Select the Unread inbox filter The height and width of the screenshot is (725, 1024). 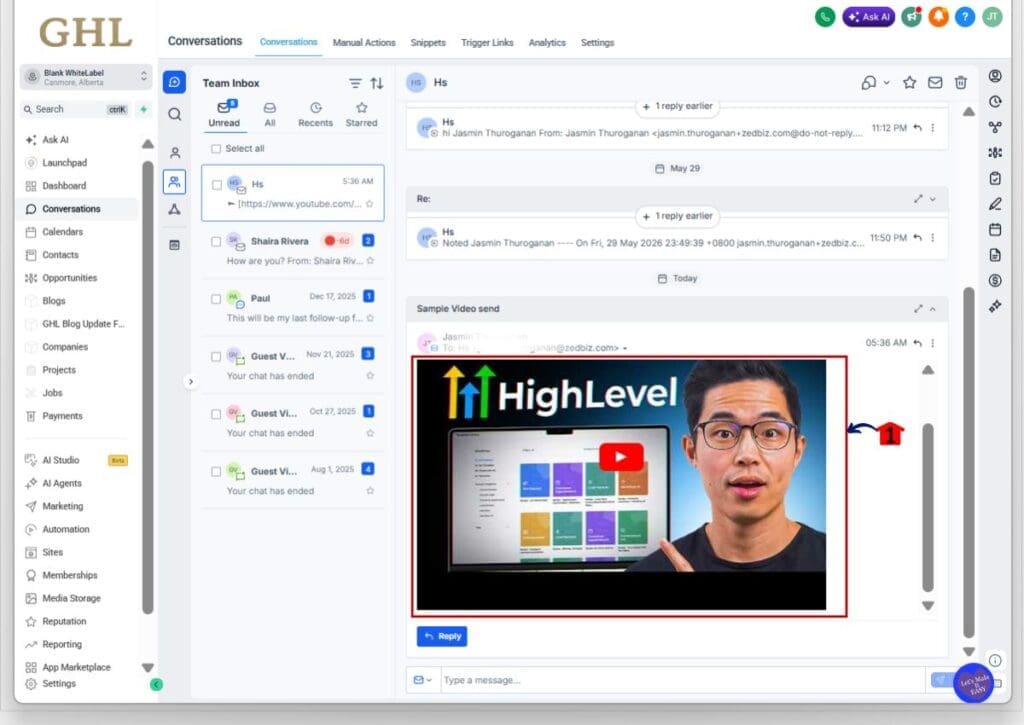pyautogui.click(x=224, y=114)
